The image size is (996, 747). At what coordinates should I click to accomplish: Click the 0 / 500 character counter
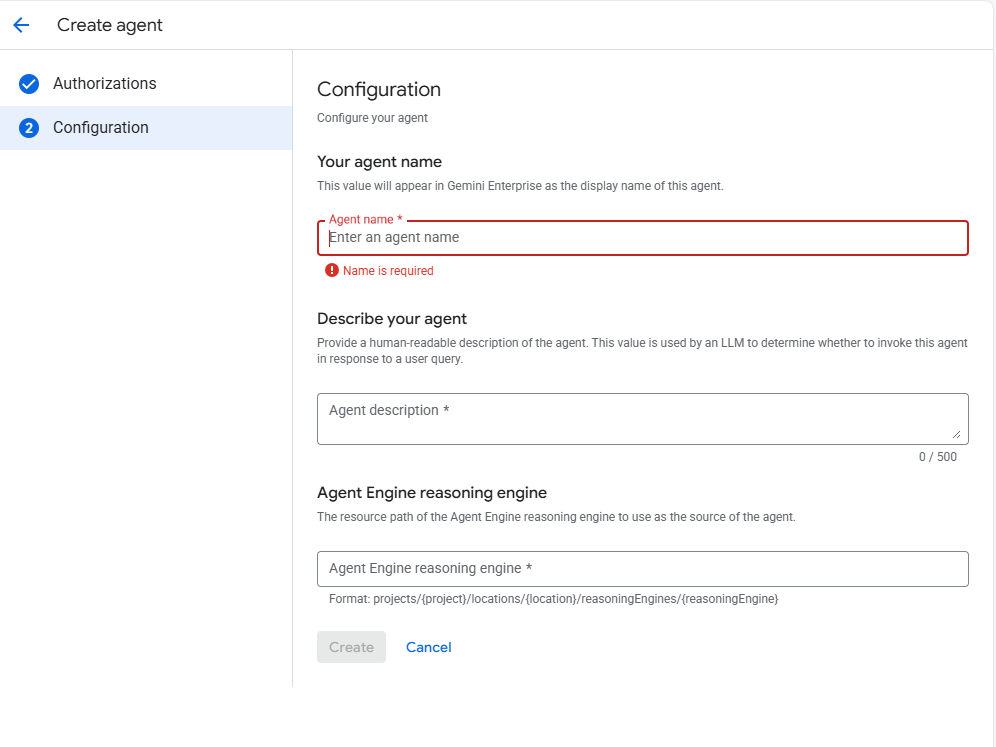[x=937, y=456]
